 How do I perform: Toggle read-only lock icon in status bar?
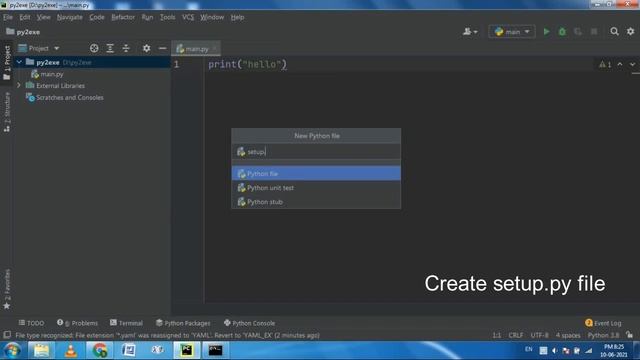coord(630,335)
